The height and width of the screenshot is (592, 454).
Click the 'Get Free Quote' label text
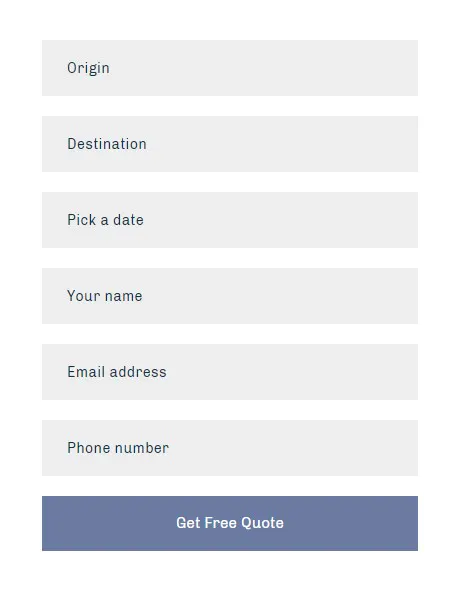click(230, 523)
